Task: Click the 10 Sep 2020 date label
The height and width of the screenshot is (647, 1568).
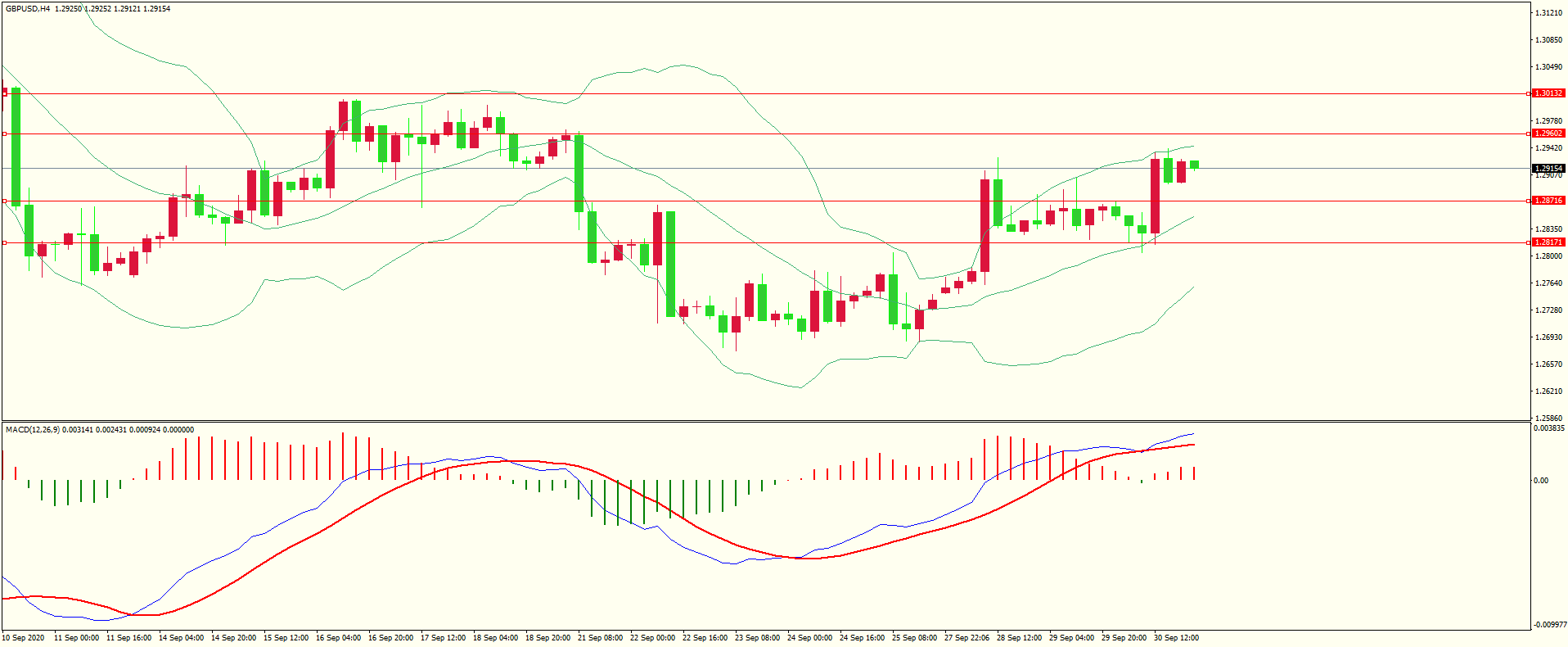Action: [x=24, y=638]
